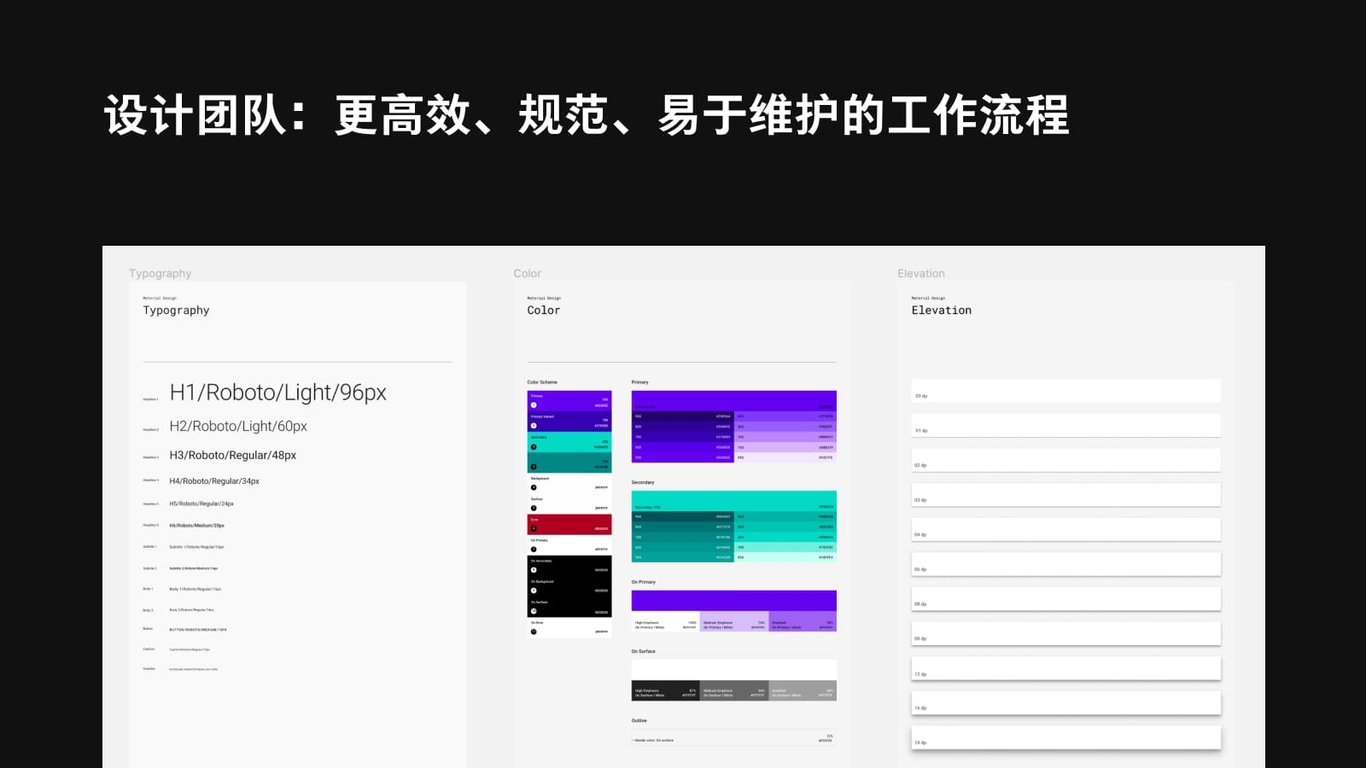1366x768 pixels.
Task: Pick the red Error swatch in Color Scheme
Action: (x=569, y=524)
